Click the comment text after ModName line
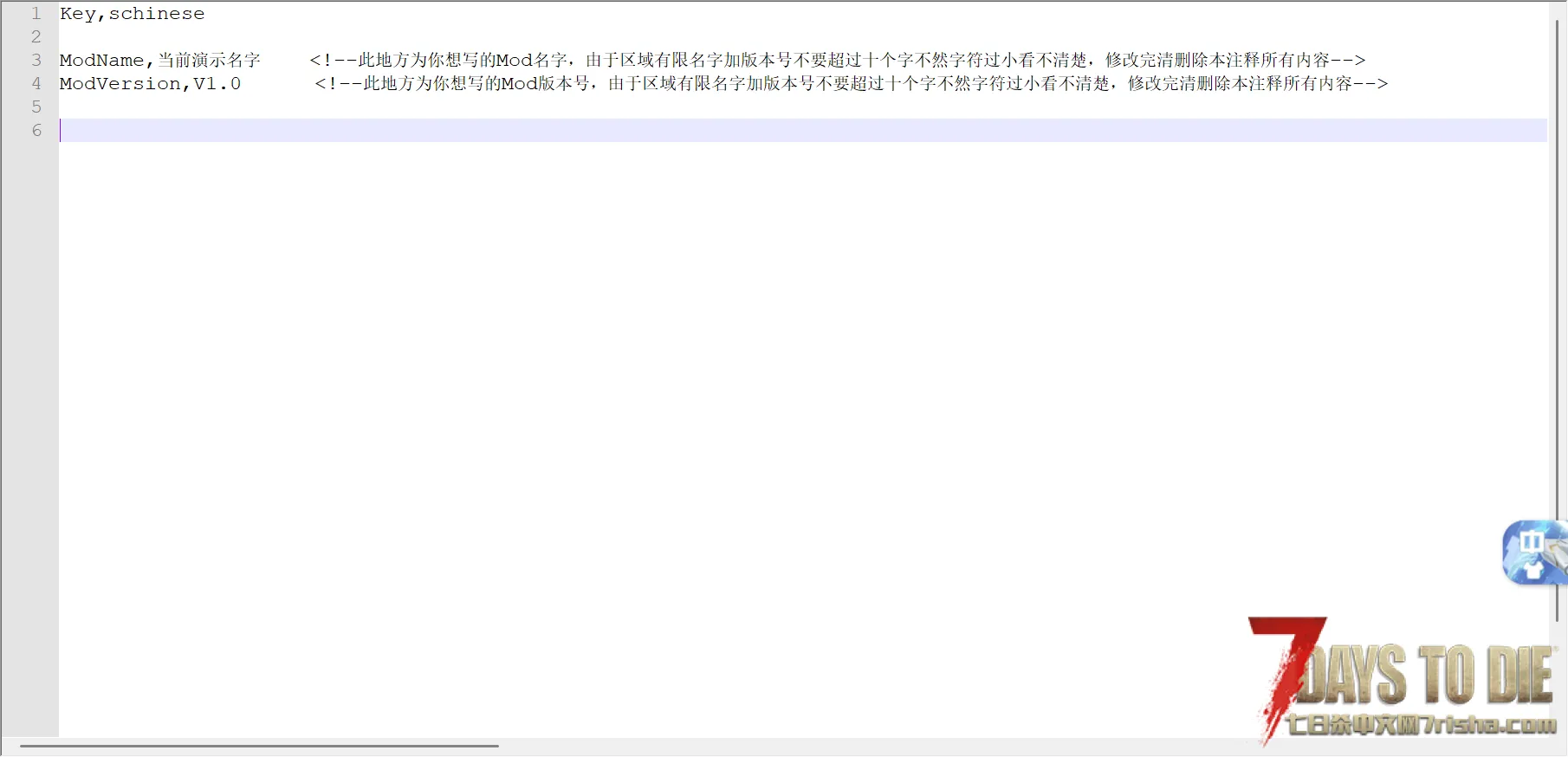This screenshot has height=757, width=1568. [x=837, y=61]
